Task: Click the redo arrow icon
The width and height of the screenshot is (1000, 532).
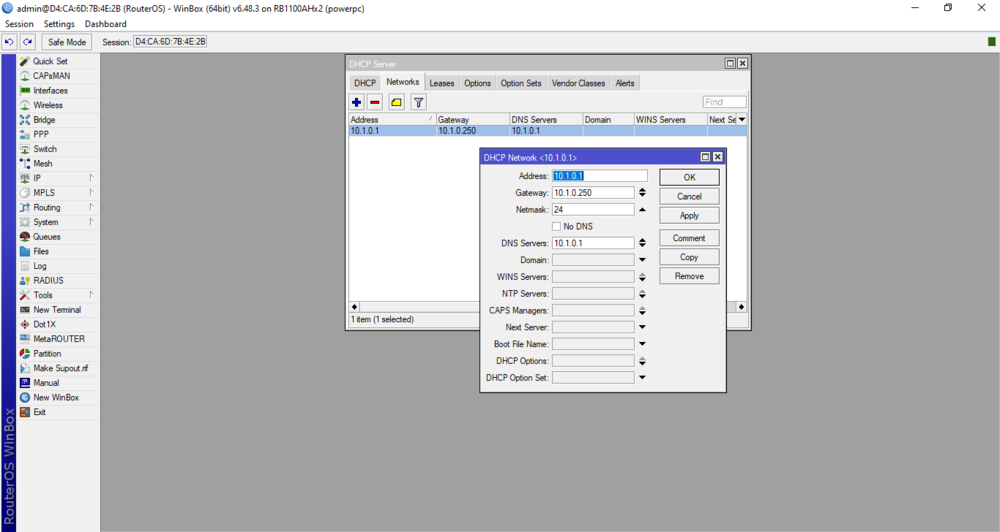Action: click(x=28, y=42)
